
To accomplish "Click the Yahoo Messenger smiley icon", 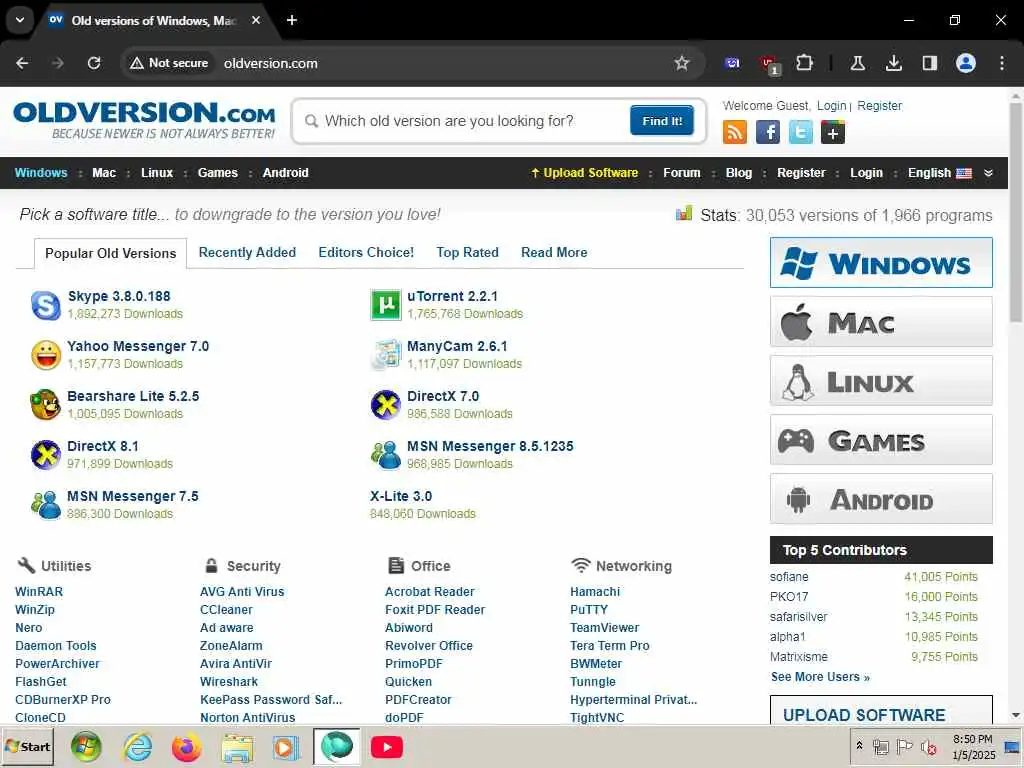I will [46, 355].
